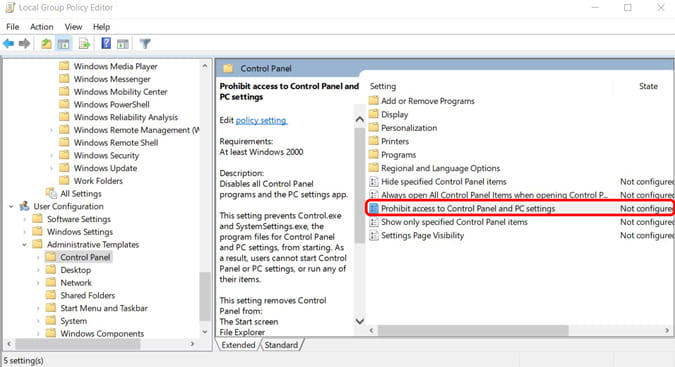Select Work Folders tree item
Viewport: 675px width, 367px height.
[x=98, y=181]
